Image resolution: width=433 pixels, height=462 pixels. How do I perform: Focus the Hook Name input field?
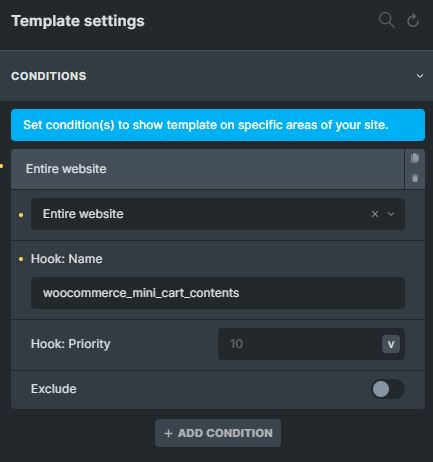pos(218,293)
